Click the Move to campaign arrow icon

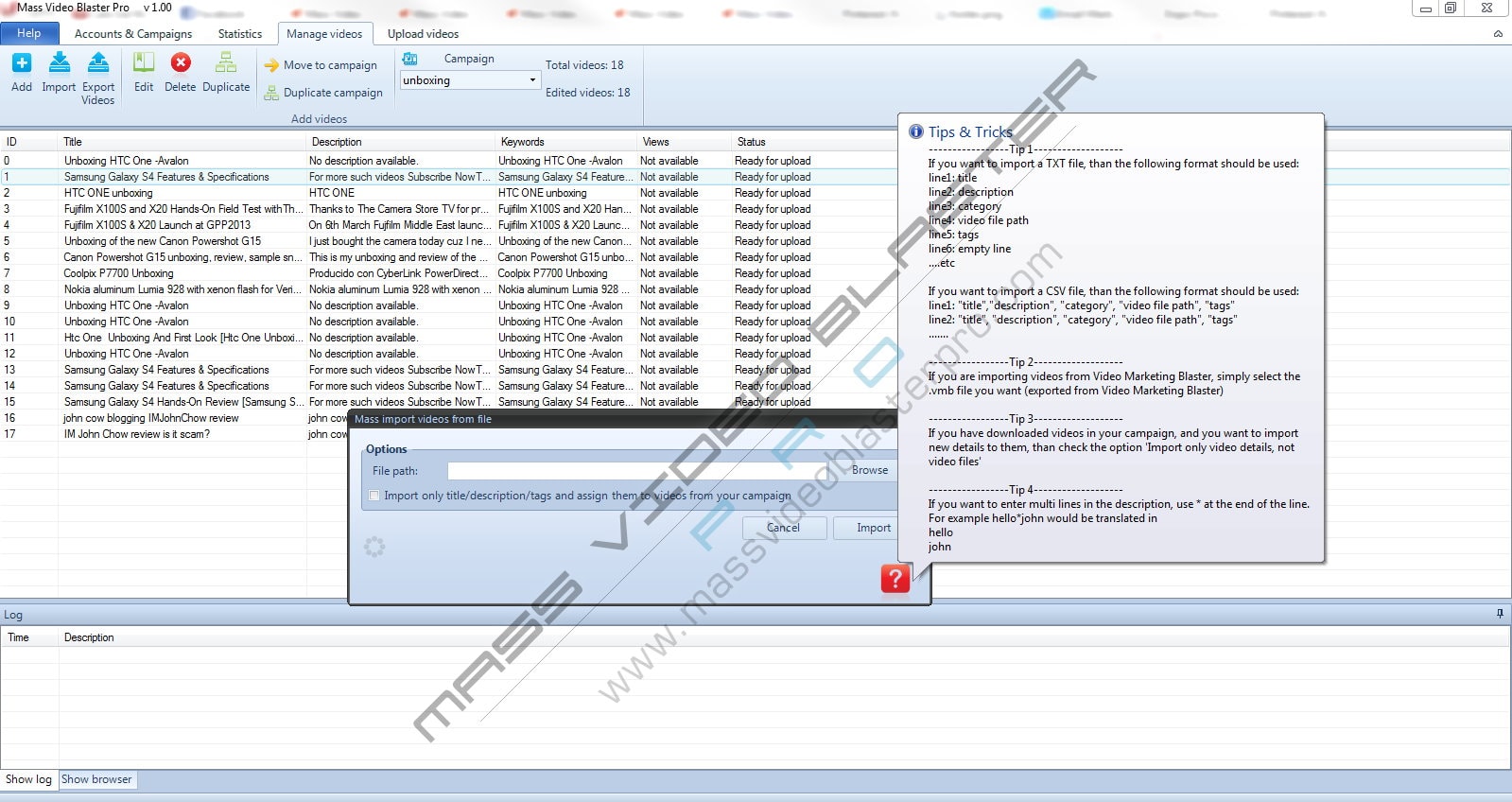pyautogui.click(x=271, y=65)
